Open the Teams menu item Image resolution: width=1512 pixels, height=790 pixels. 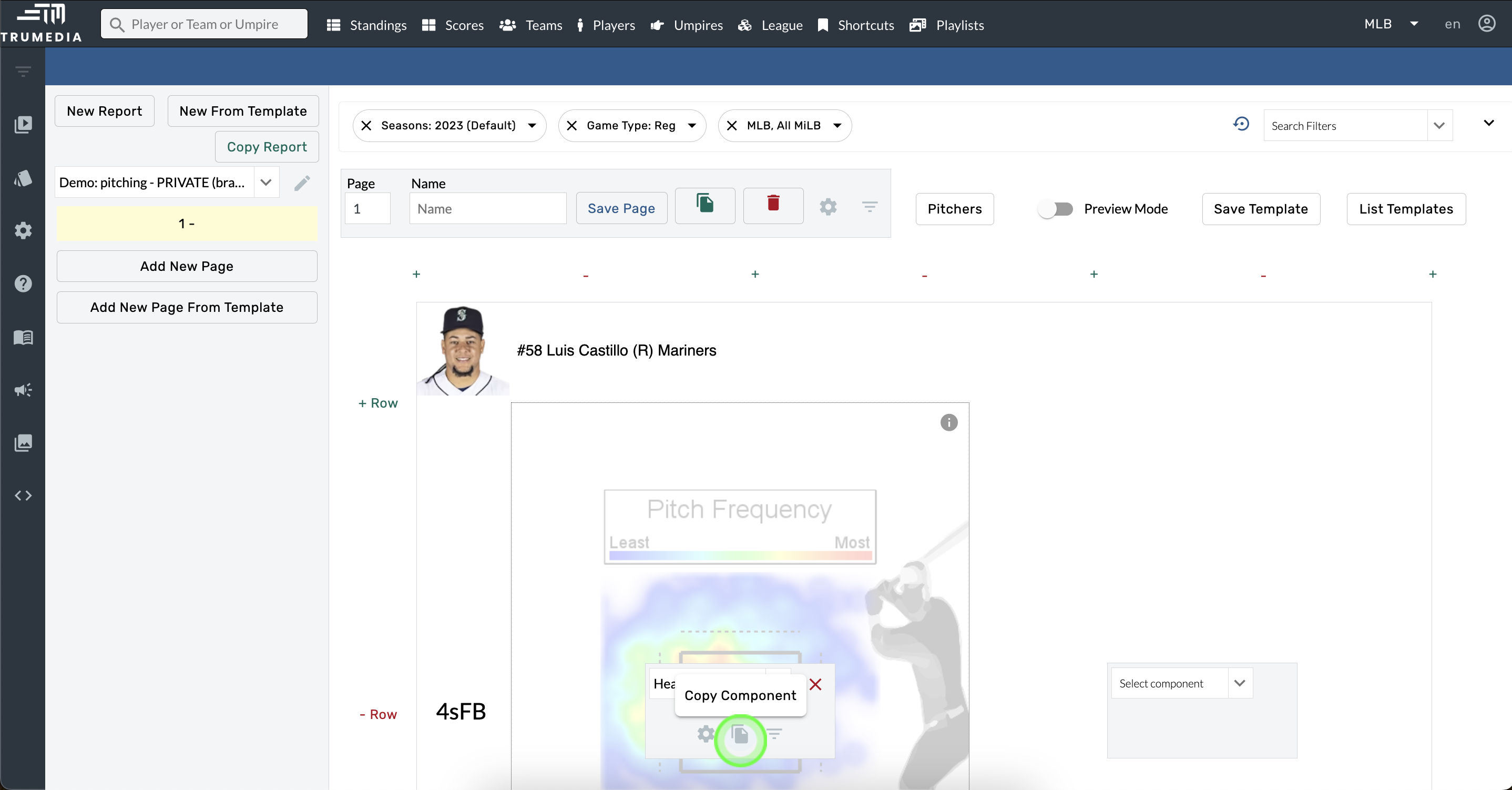click(x=544, y=25)
